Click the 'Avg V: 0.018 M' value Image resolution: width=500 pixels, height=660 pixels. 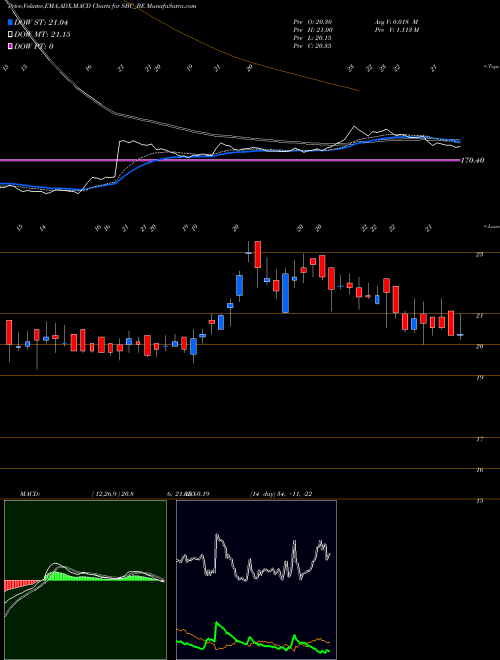(396, 22)
